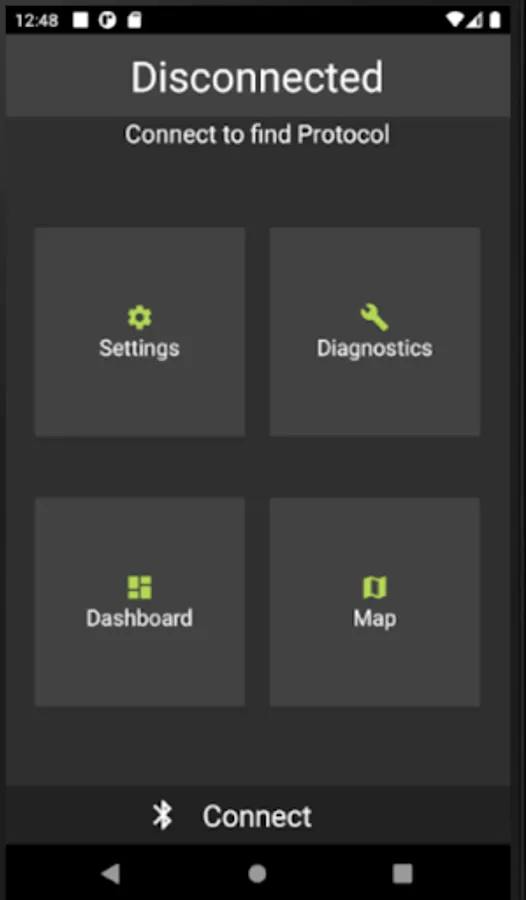The width and height of the screenshot is (526, 900).
Task: Open the Settings text label
Action: point(140,348)
